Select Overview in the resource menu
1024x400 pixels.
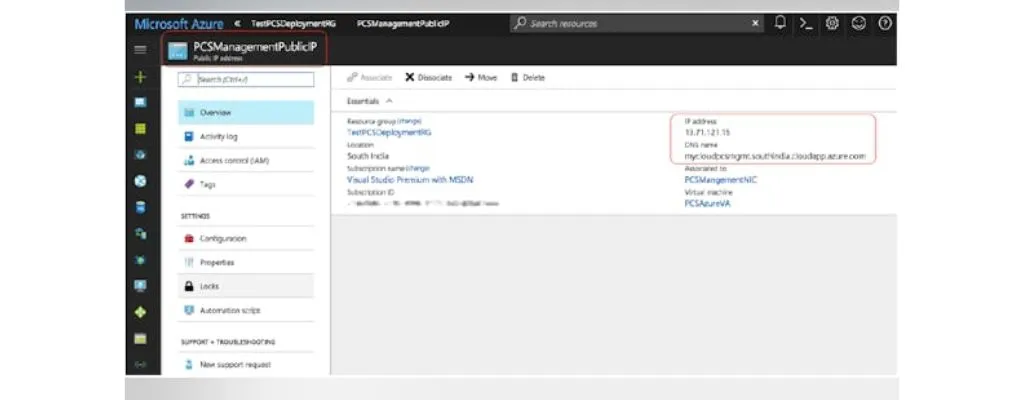pos(246,112)
